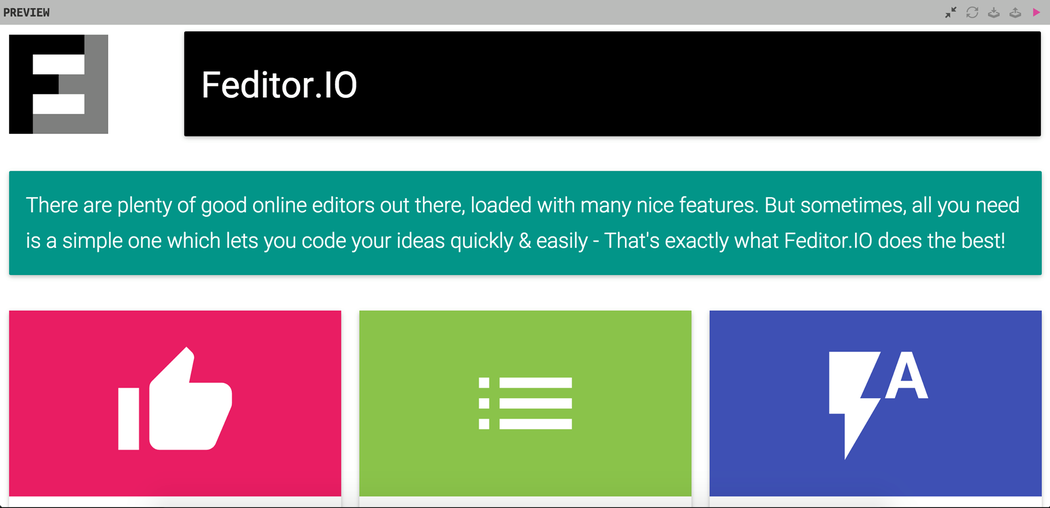Click the white strip below the blue card

tap(875, 502)
